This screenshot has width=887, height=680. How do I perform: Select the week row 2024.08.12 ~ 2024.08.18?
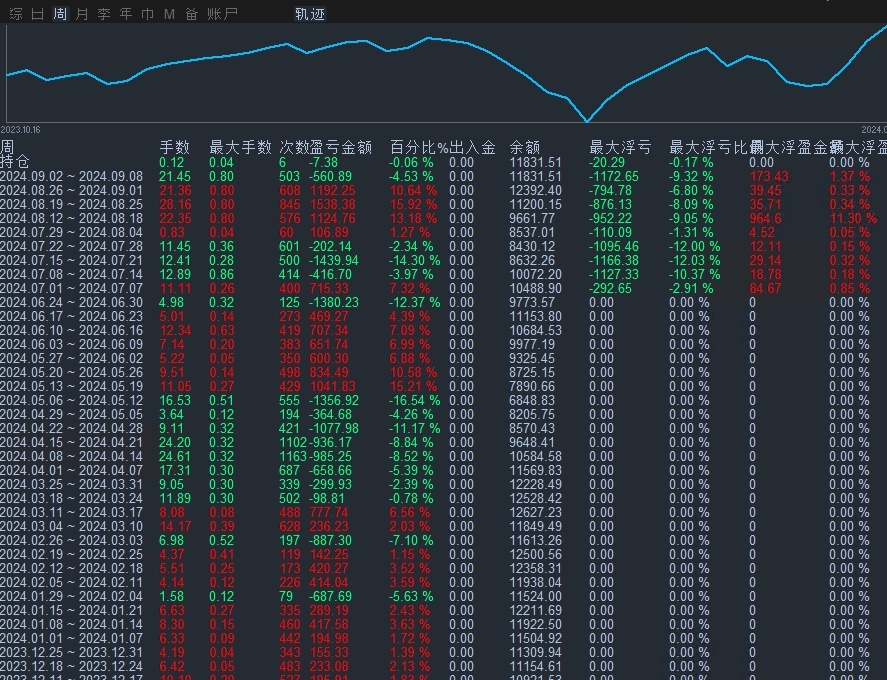click(444, 218)
